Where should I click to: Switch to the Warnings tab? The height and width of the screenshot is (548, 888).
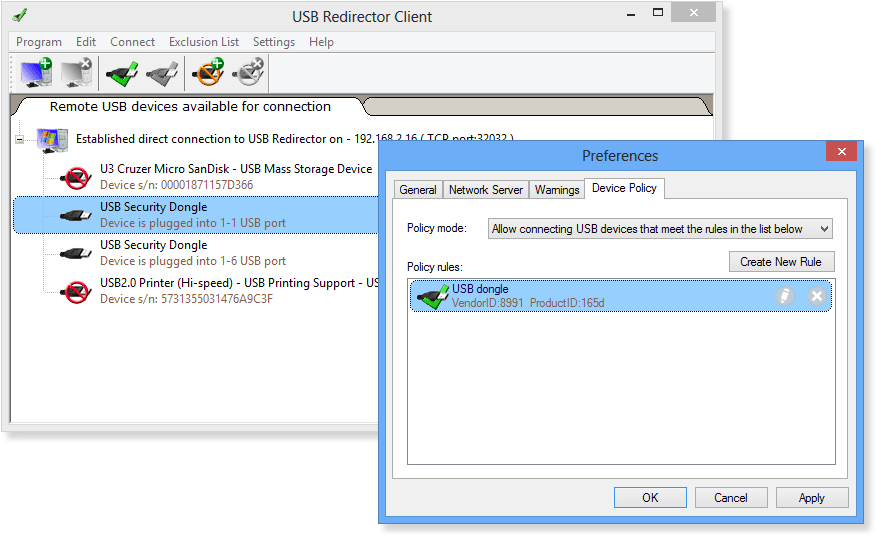[557, 190]
